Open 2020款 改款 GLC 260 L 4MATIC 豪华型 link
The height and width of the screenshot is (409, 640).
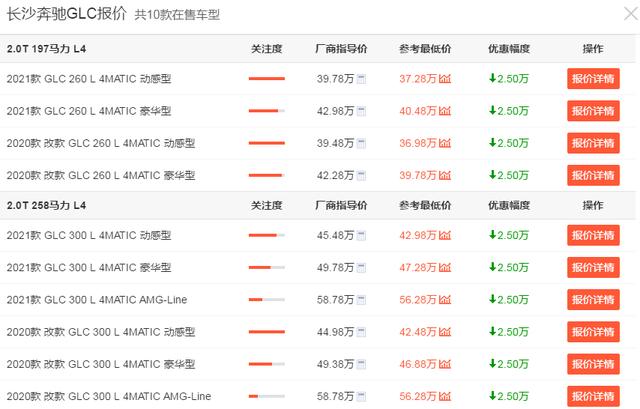pos(101,176)
